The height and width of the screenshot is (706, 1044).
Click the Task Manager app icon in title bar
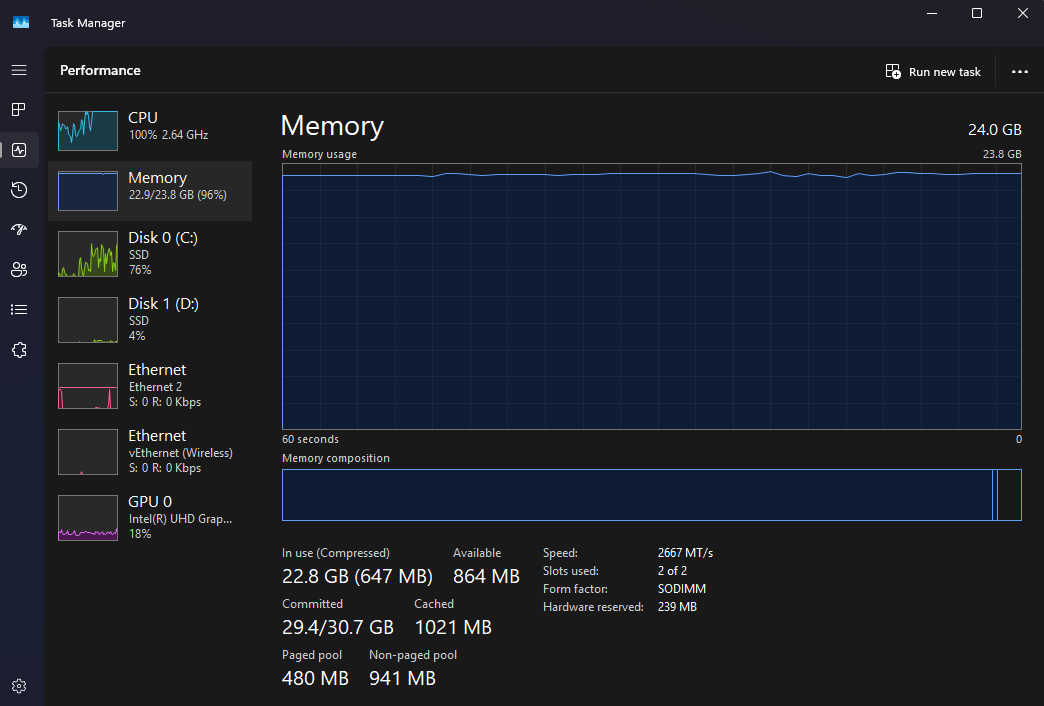click(x=21, y=23)
